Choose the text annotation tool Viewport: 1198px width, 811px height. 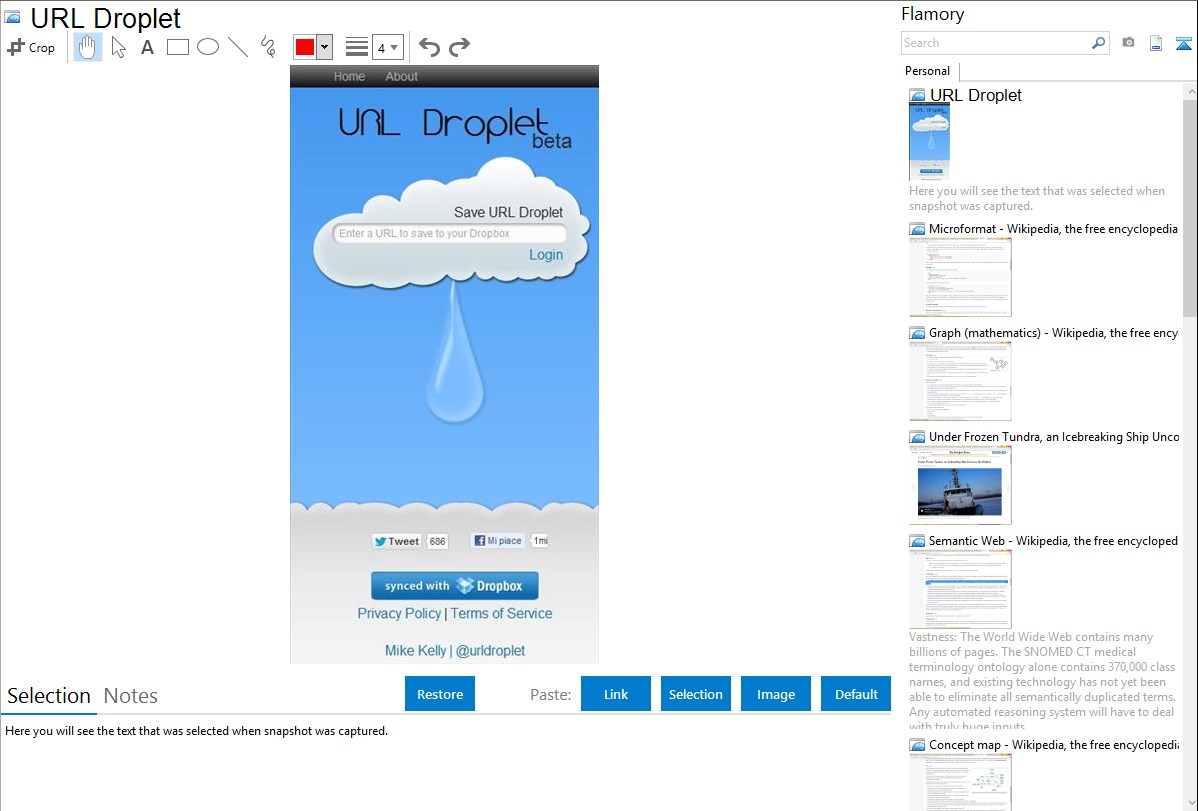pos(147,47)
